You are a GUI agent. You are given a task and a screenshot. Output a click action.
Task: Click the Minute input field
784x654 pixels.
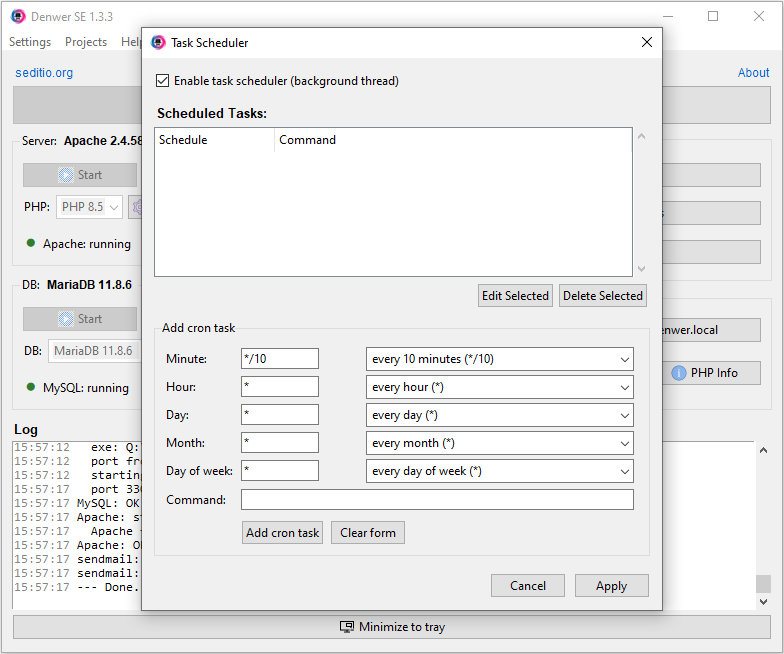pyautogui.click(x=280, y=358)
